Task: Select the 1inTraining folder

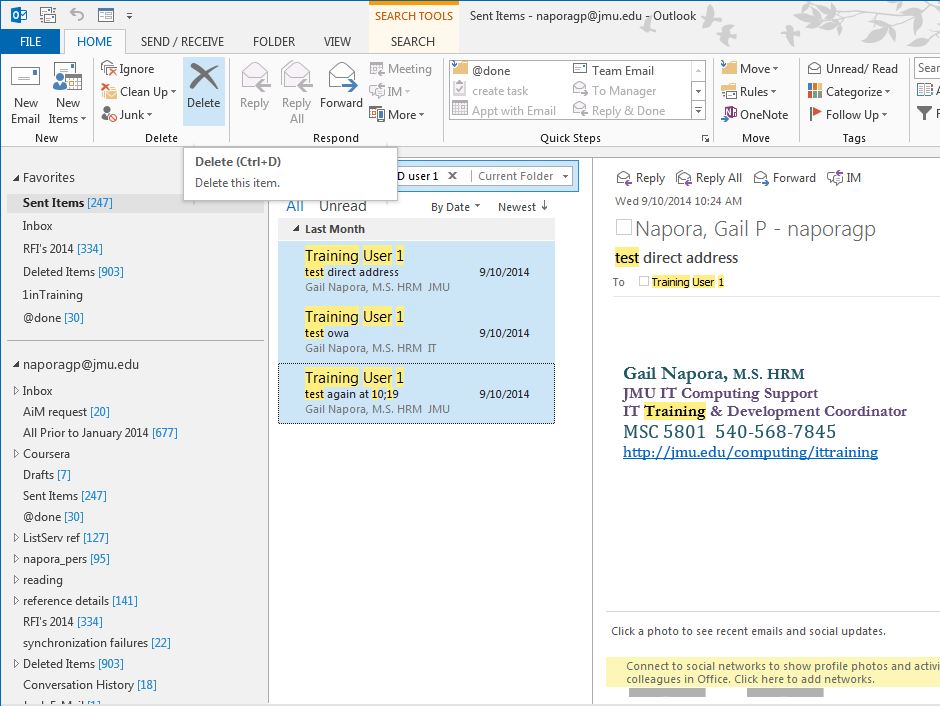Action: (53, 295)
